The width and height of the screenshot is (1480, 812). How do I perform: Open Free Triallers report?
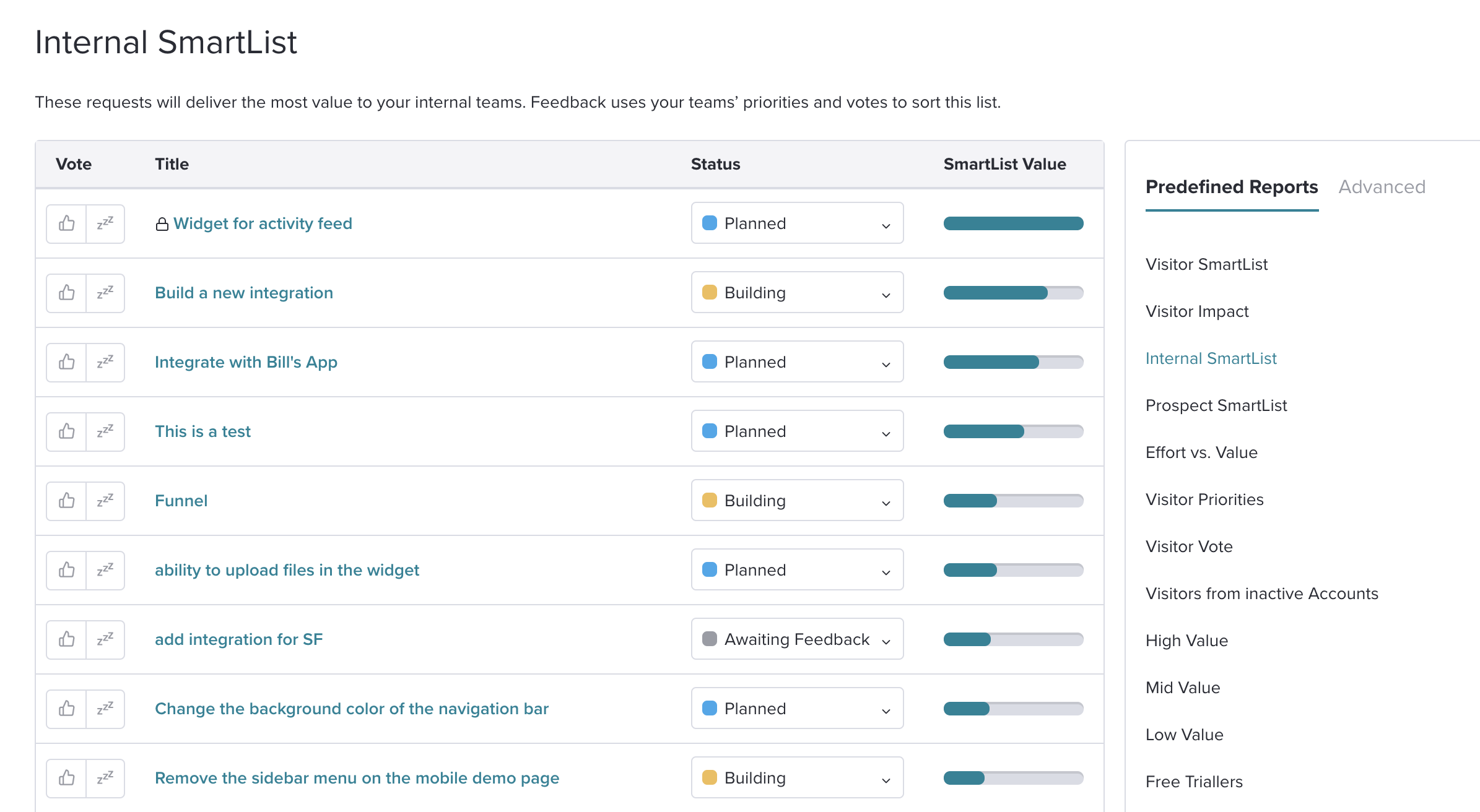(1194, 782)
